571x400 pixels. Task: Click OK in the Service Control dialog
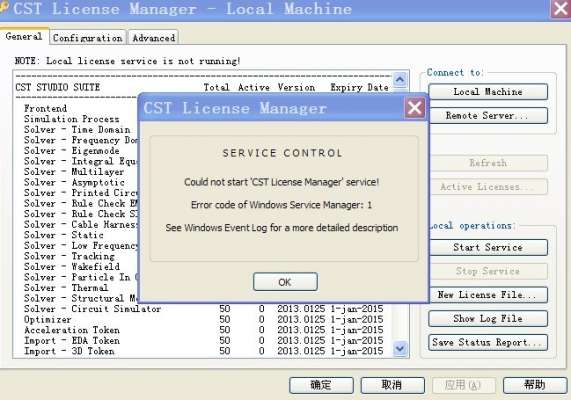coord(285,282)
